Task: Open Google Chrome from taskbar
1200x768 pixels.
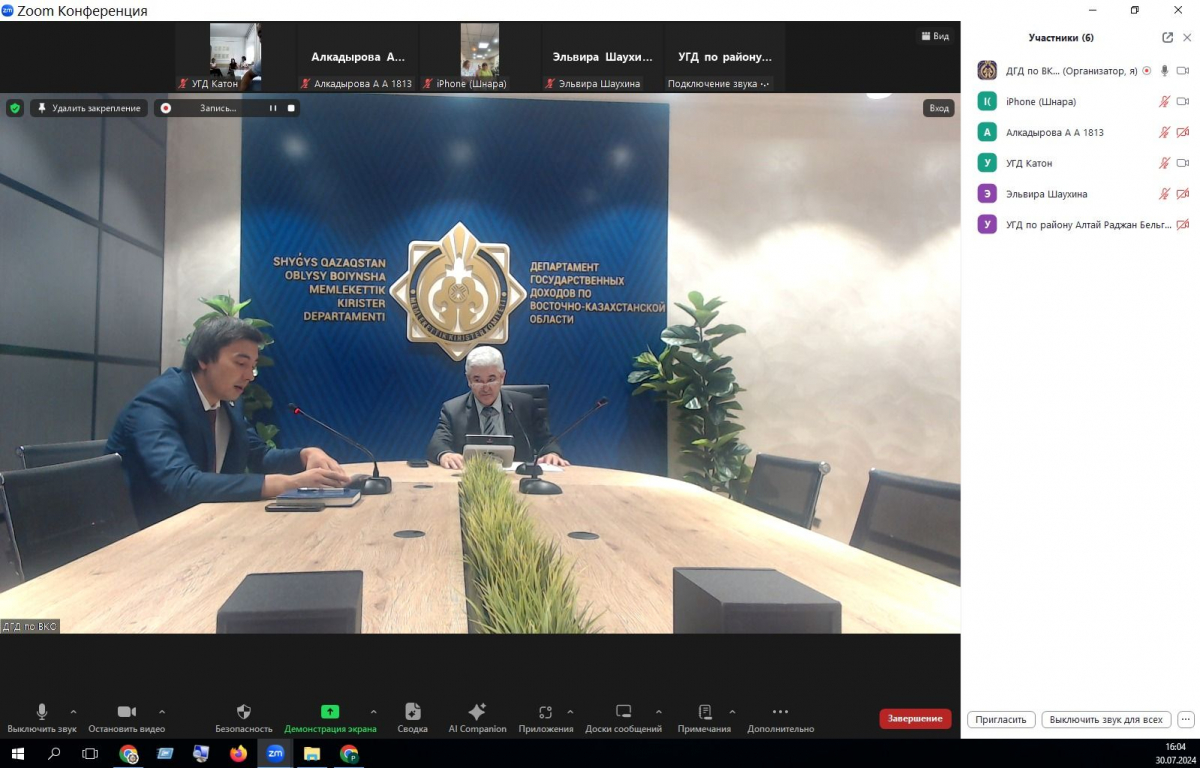Action: click(x=129, y=753)
